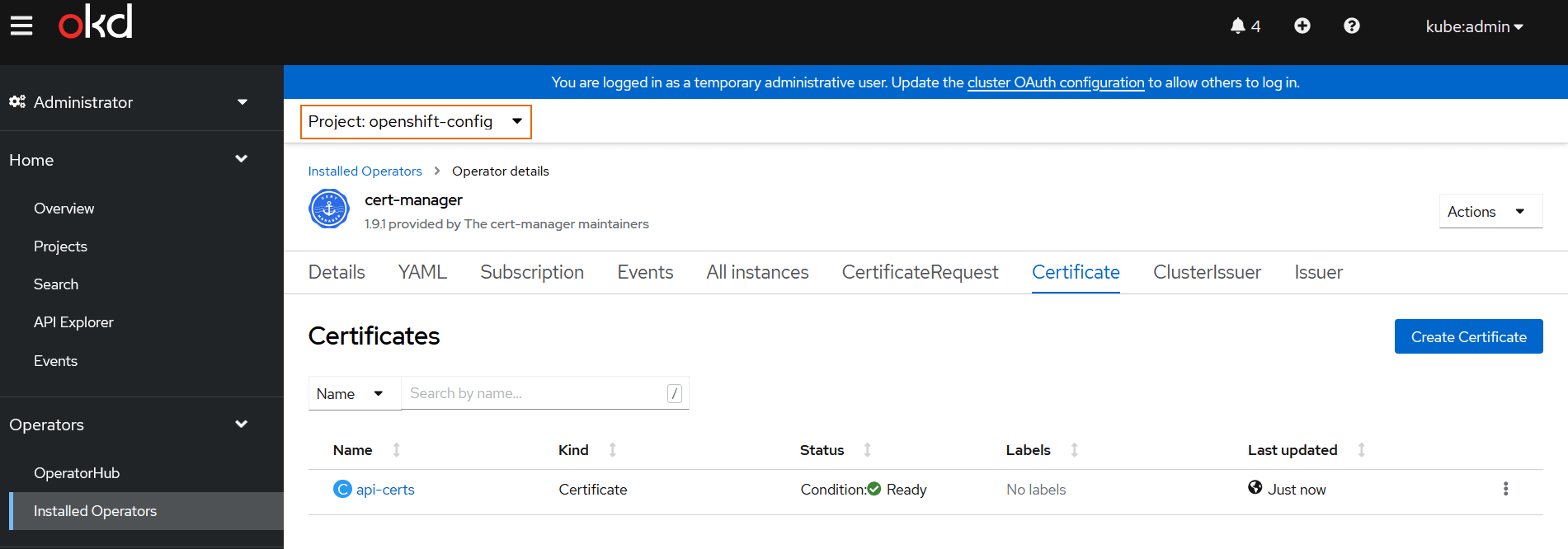Image resolution: width=1568 pixels, height=549 pixels.
Task: Go back to Installed Operators breadcrumb
Action: [x=365, y=171]
